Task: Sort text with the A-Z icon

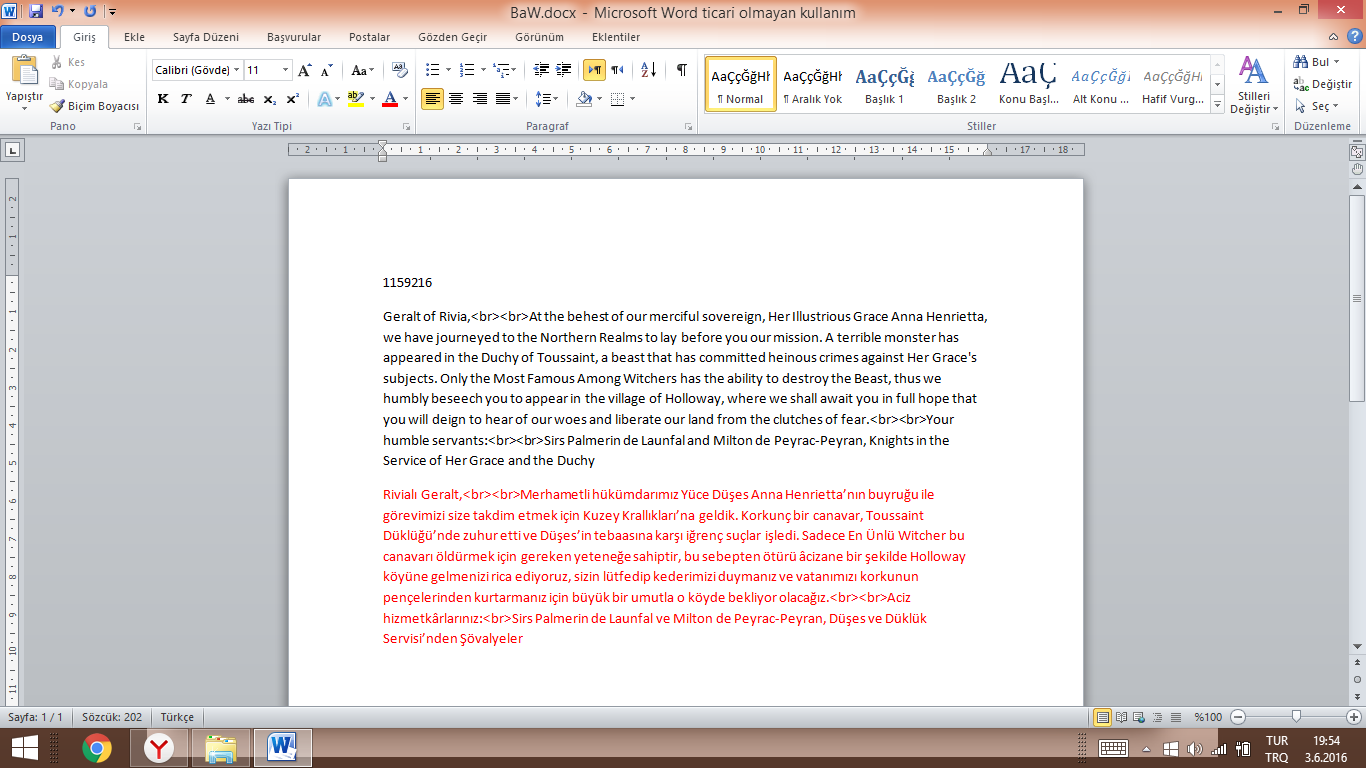Action: click(x=648, y=70)
